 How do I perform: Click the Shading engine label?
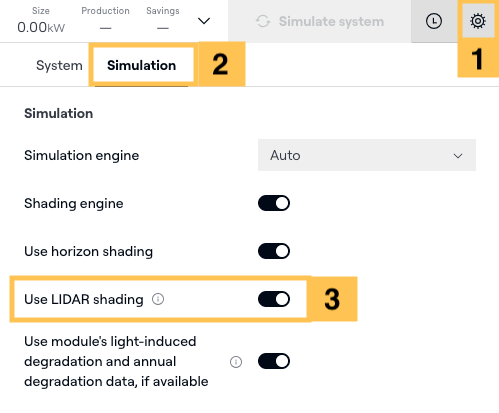(x=74, y=203)
